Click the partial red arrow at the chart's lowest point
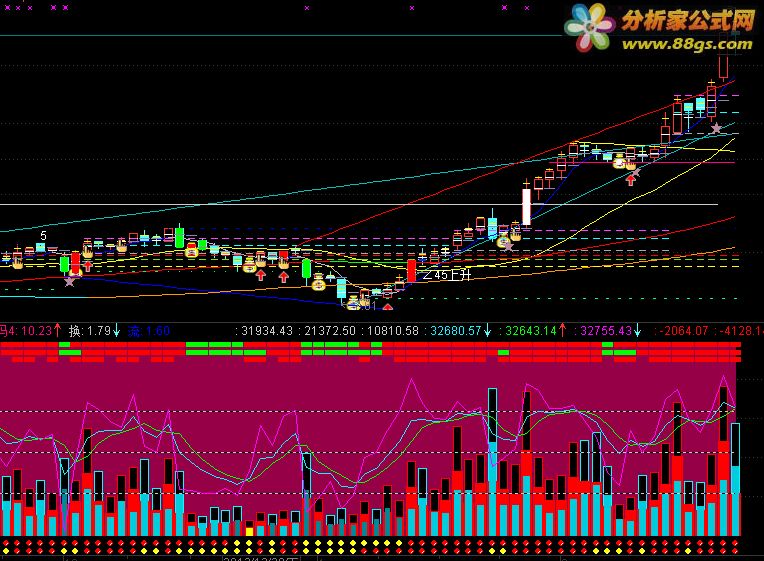 tap(387, 307)
